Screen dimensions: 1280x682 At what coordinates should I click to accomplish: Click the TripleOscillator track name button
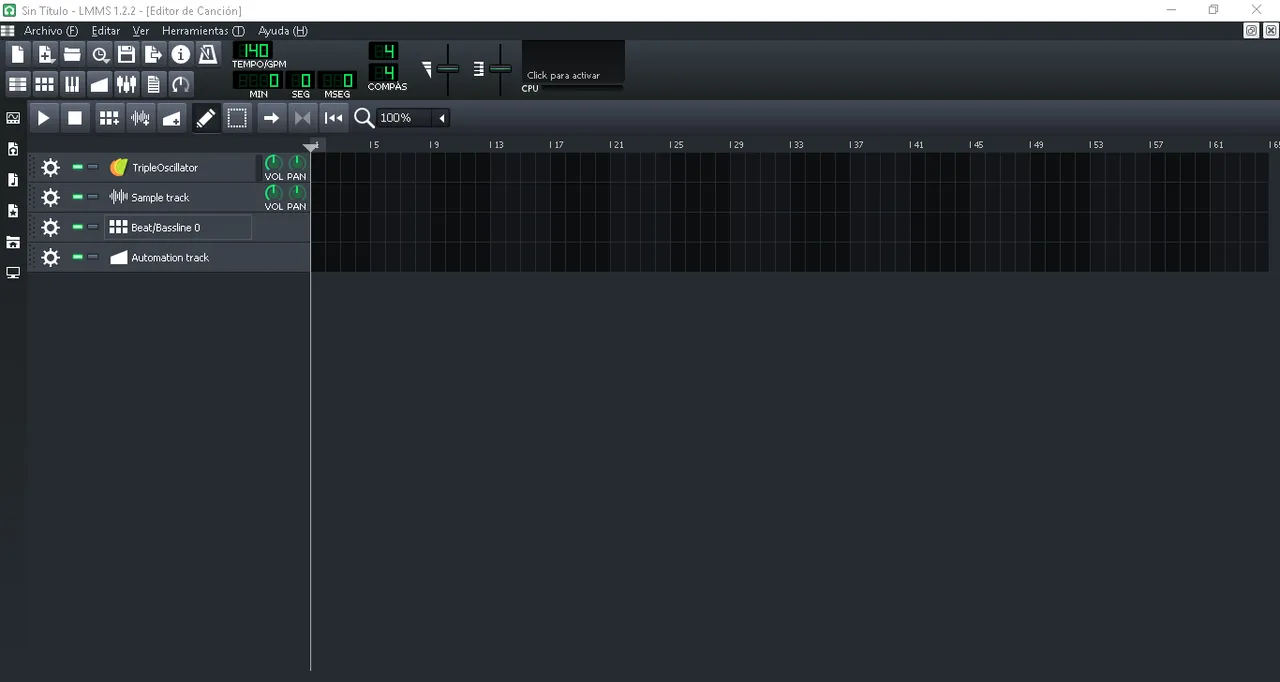[x=178, y=167]
